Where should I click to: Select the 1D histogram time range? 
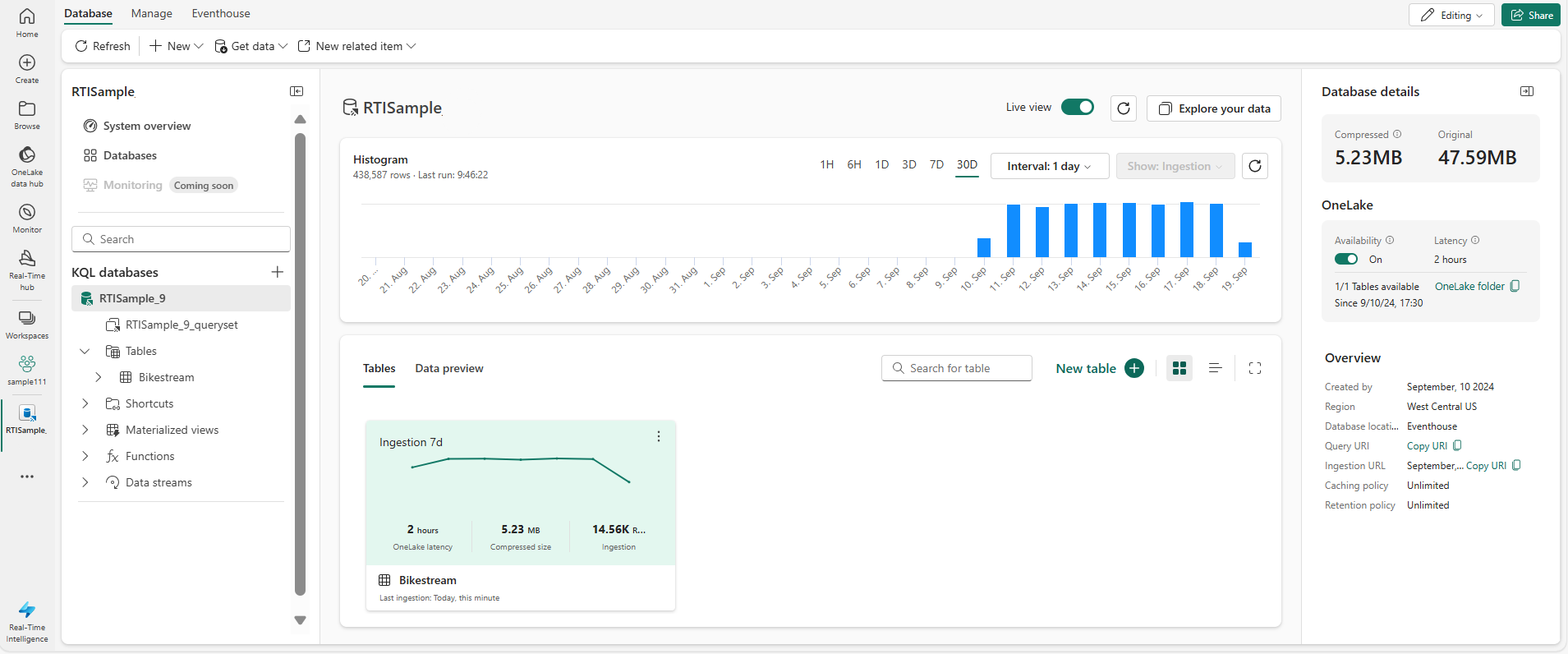pyautogui.click(x=882, y=165)
